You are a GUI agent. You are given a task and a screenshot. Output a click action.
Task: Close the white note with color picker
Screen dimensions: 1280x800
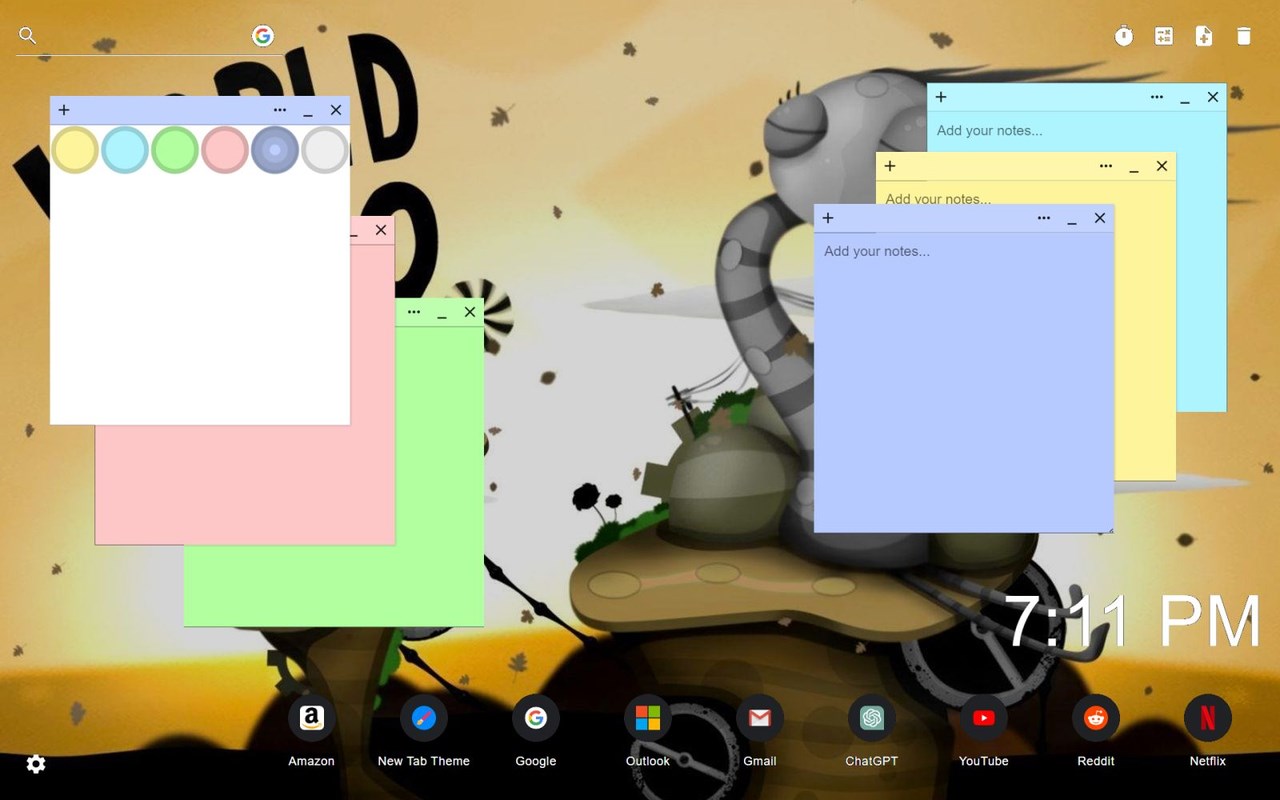click(336, 110)
